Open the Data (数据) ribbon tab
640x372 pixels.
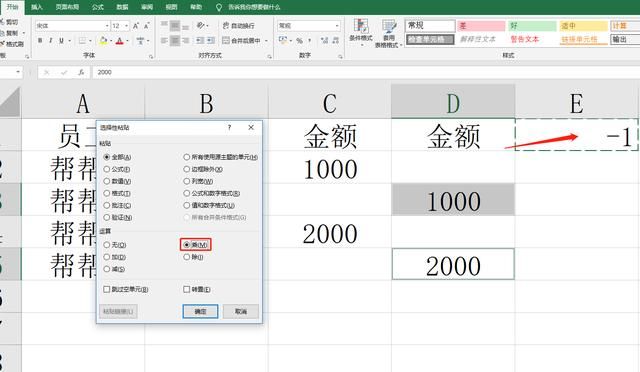[122, 7]
